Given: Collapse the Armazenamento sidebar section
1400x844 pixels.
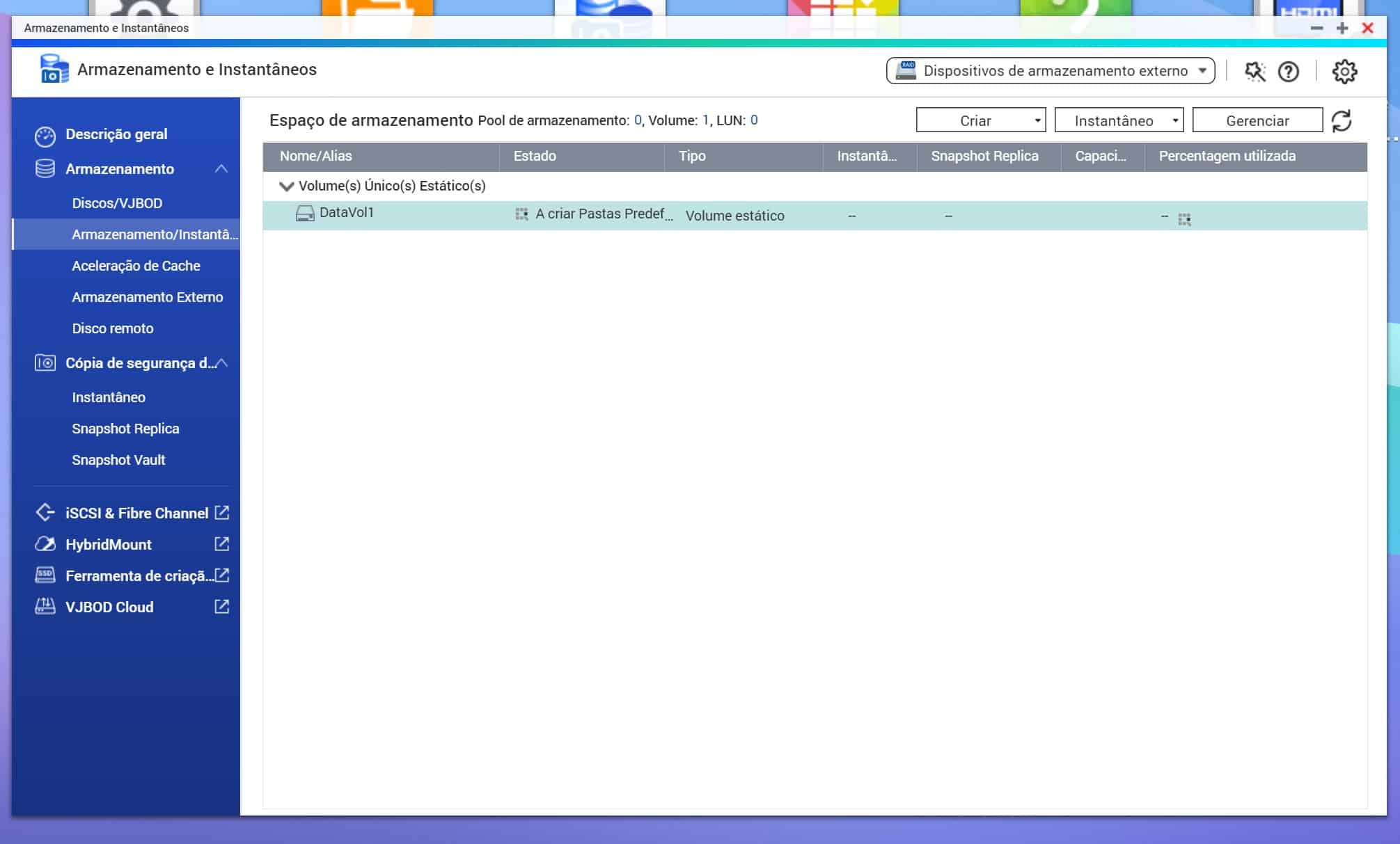Looking at the screenshot, I should (x=221, y=169).
